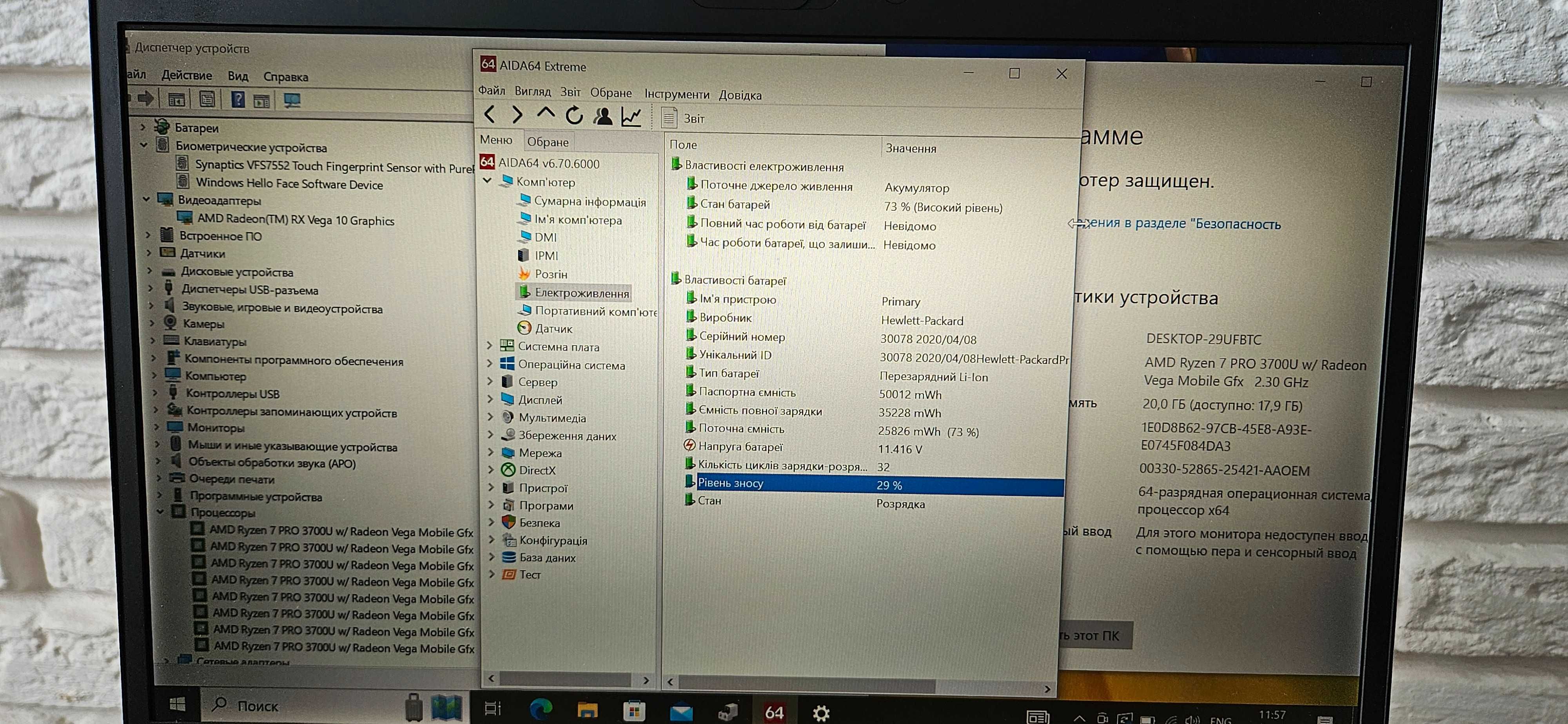The height and width of the screenshot is (724, 1568).
Task: Click the Звіт report toolbar button
Action: pyautogui.click(x=684, y=118)
